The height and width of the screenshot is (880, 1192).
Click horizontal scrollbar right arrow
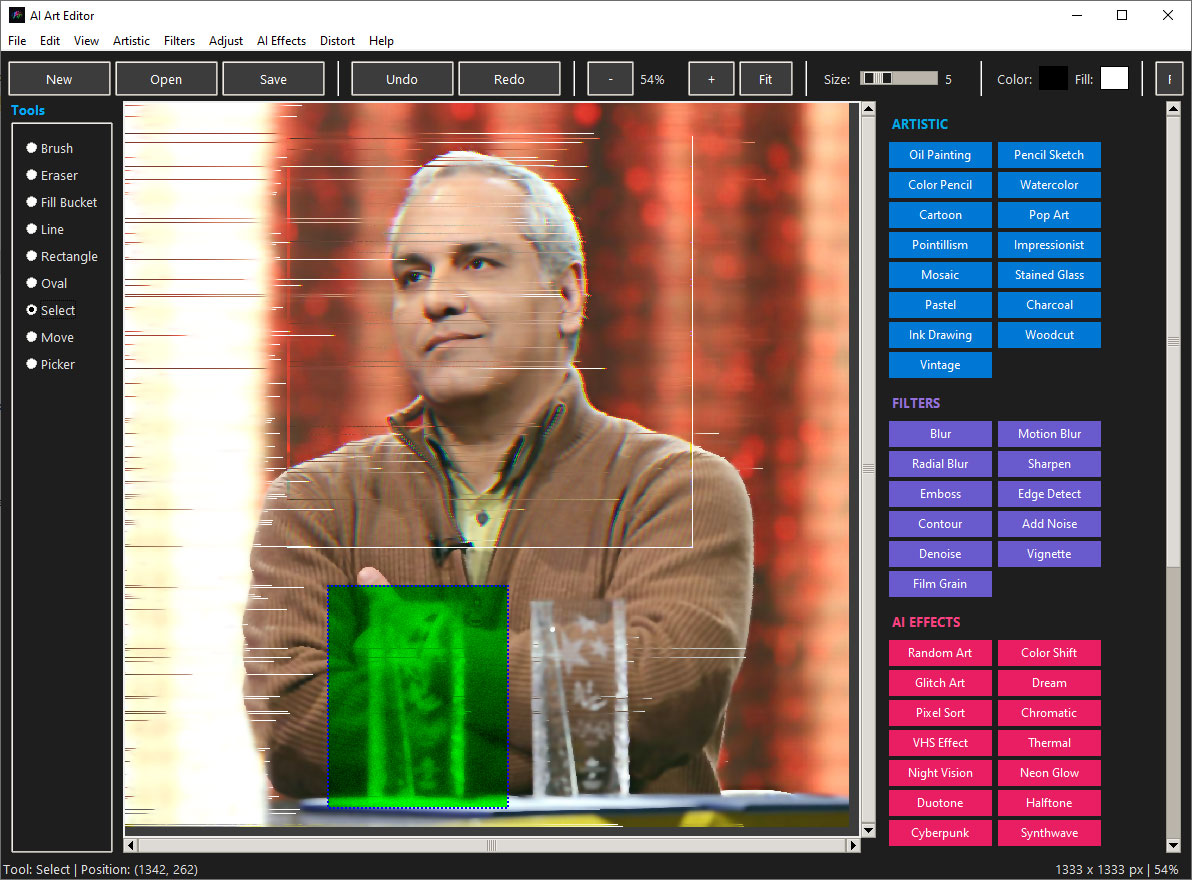pos(853,845)
